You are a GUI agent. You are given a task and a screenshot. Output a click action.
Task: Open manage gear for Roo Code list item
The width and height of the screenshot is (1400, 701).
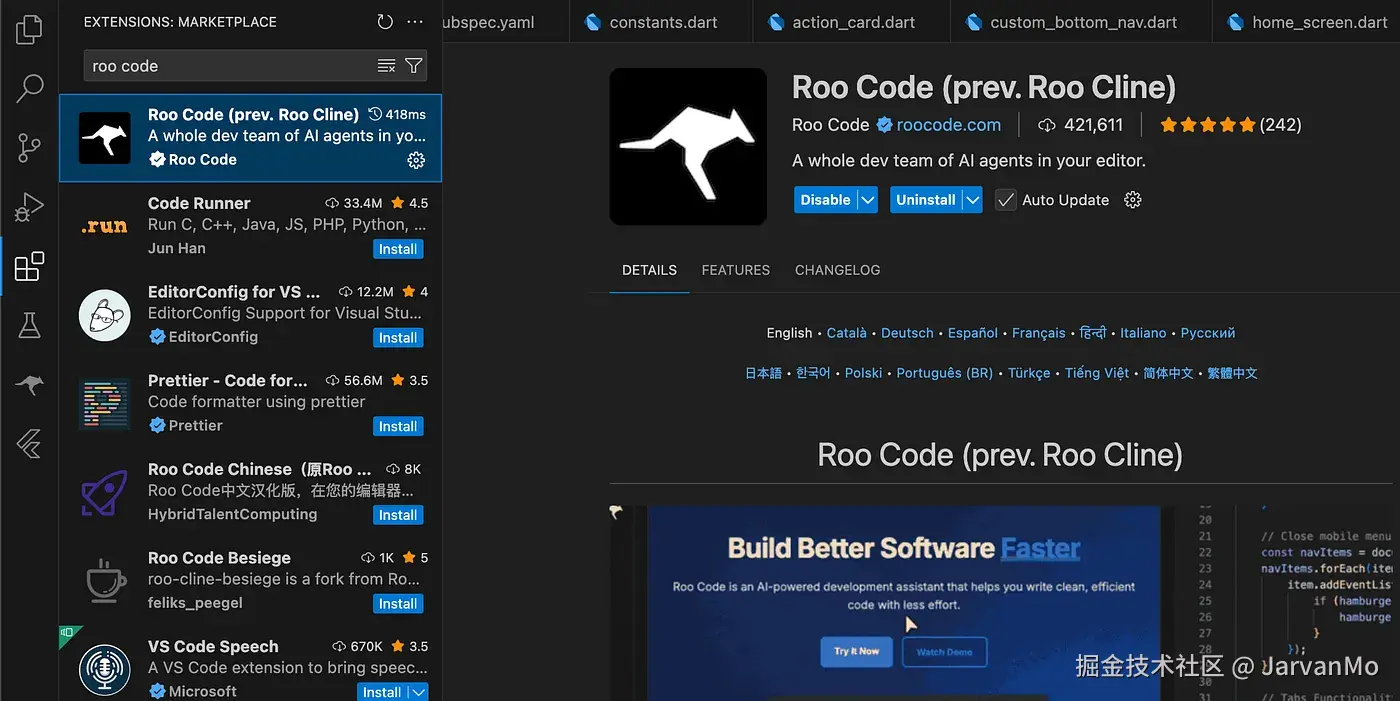(416, 160)
